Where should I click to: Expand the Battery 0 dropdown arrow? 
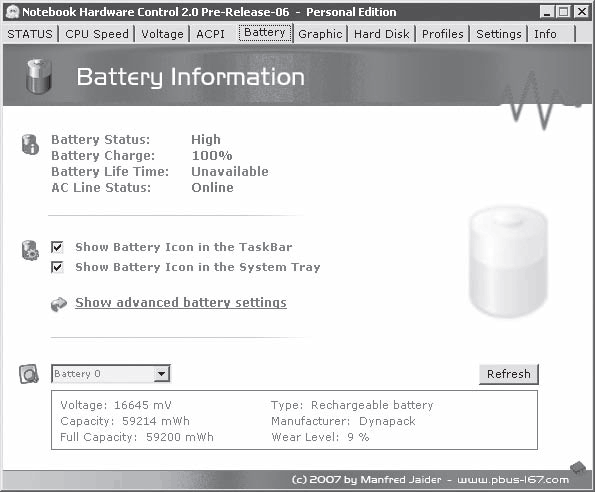[162, 374]
